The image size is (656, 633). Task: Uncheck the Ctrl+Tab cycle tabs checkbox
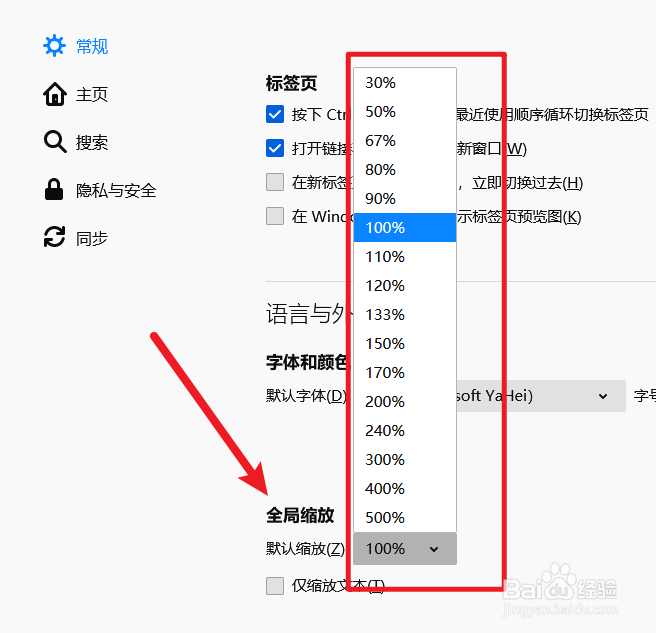tap(275, 114)
